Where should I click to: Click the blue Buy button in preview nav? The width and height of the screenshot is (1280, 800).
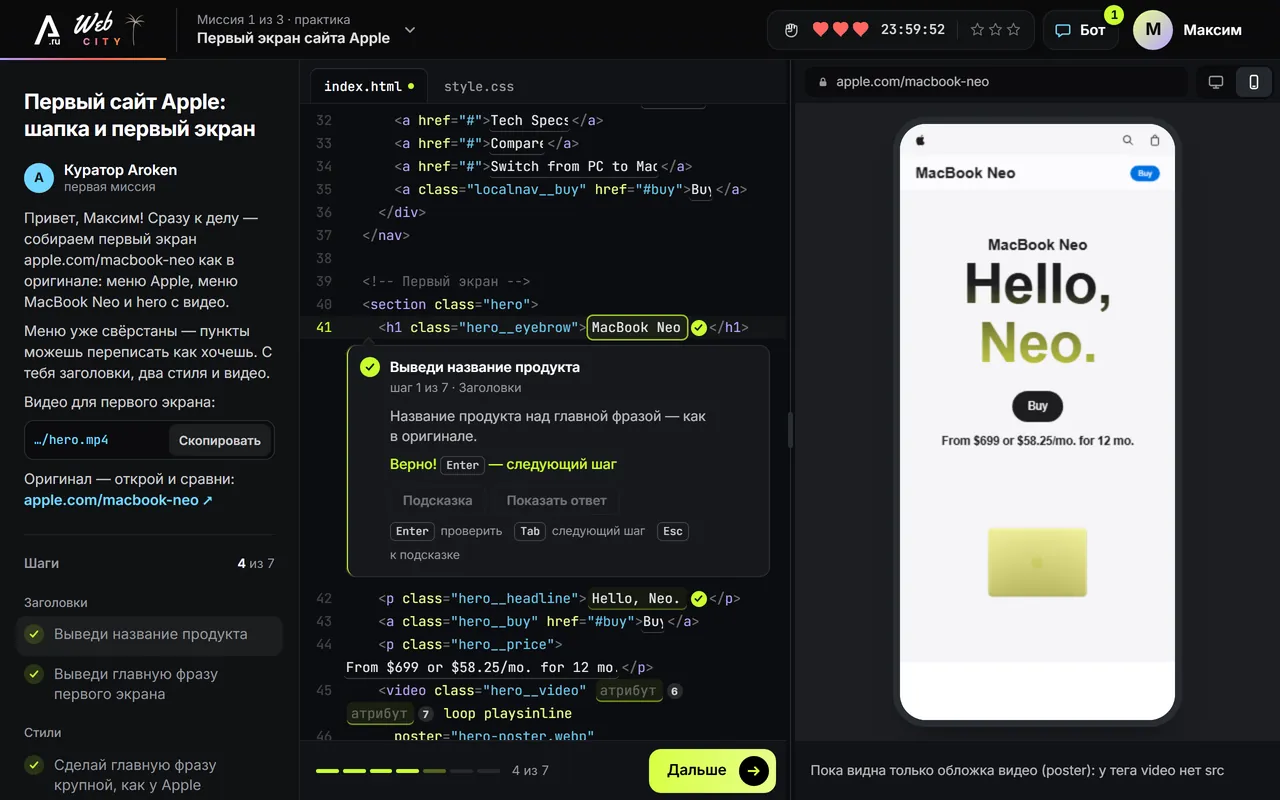pos(1145,173)
